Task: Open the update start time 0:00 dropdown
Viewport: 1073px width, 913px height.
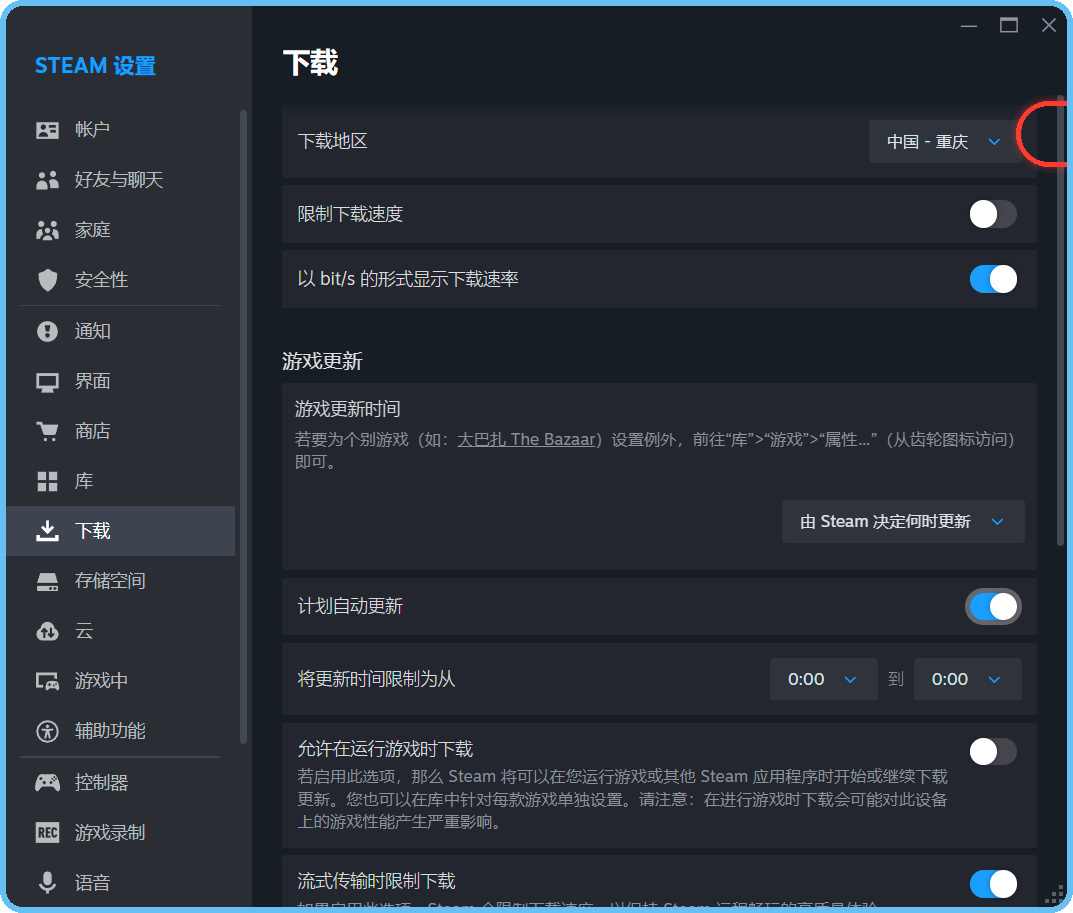Action: coord(823,679)
